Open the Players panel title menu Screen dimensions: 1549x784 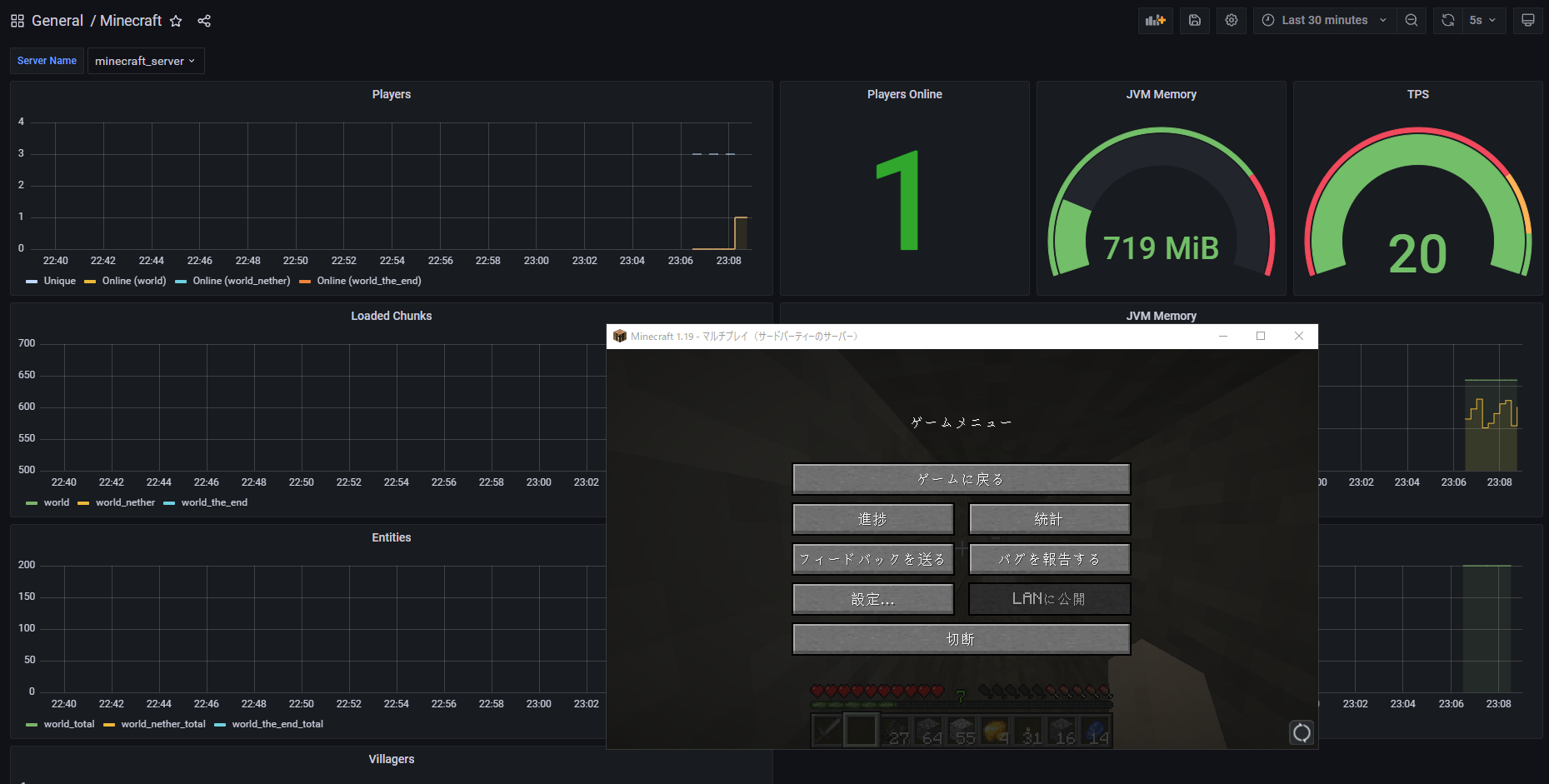[391, 94]
